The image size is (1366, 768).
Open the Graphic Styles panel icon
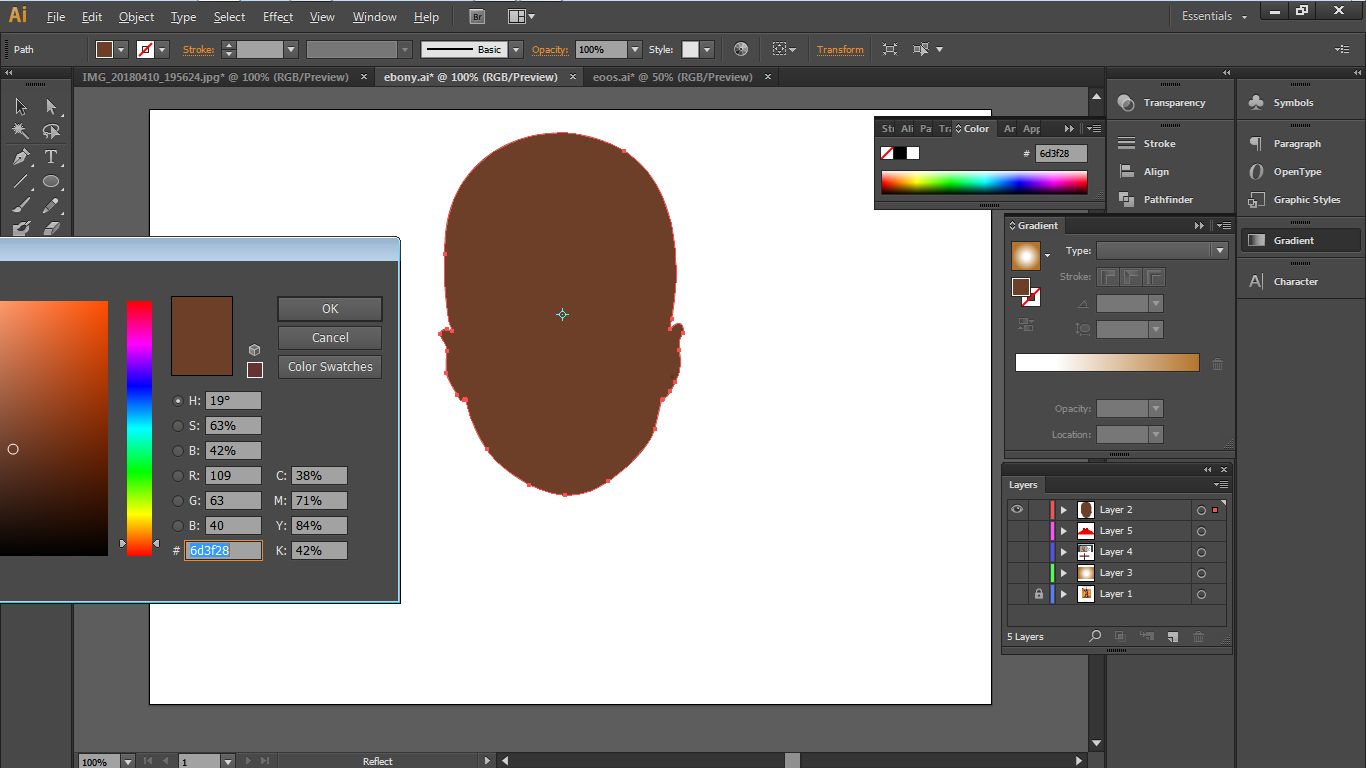1257,200
